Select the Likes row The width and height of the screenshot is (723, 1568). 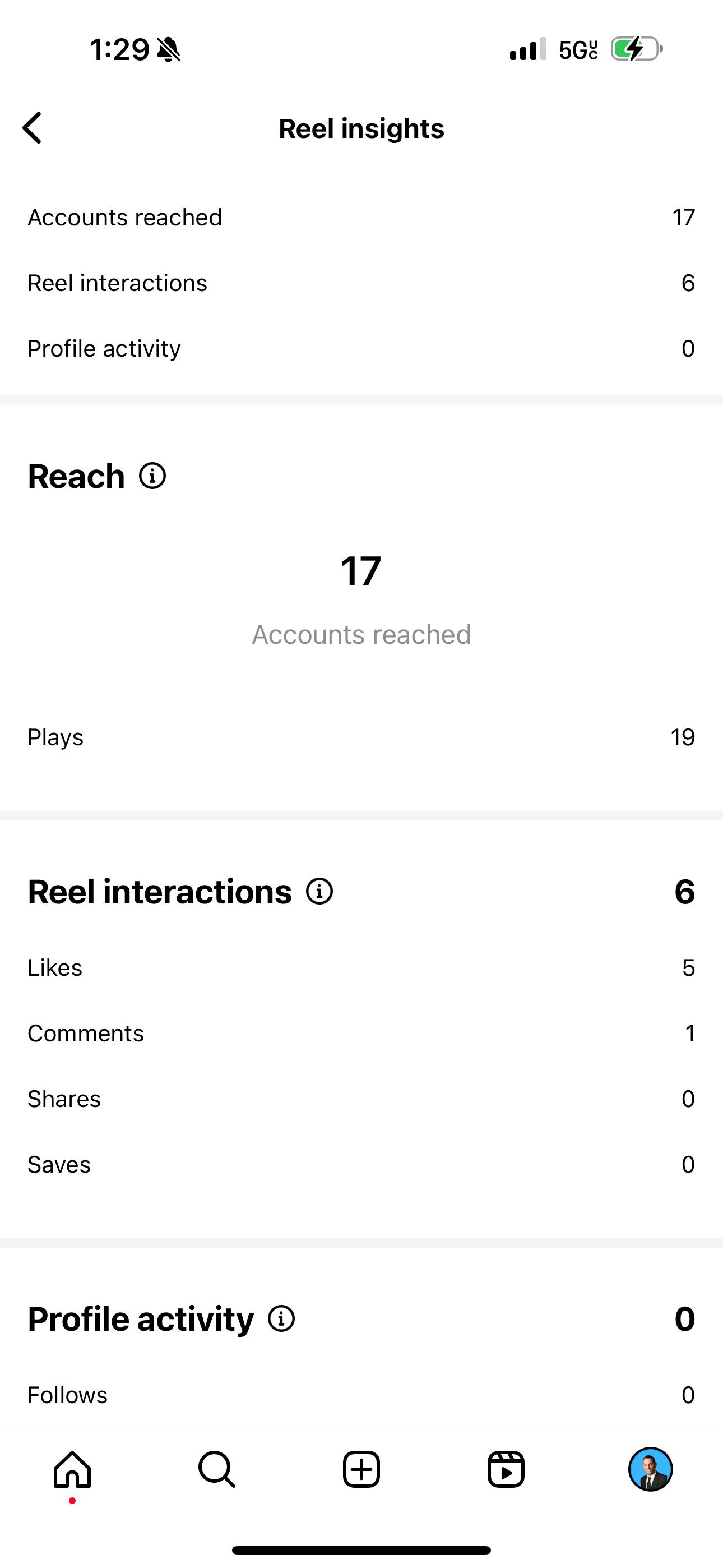361,968
